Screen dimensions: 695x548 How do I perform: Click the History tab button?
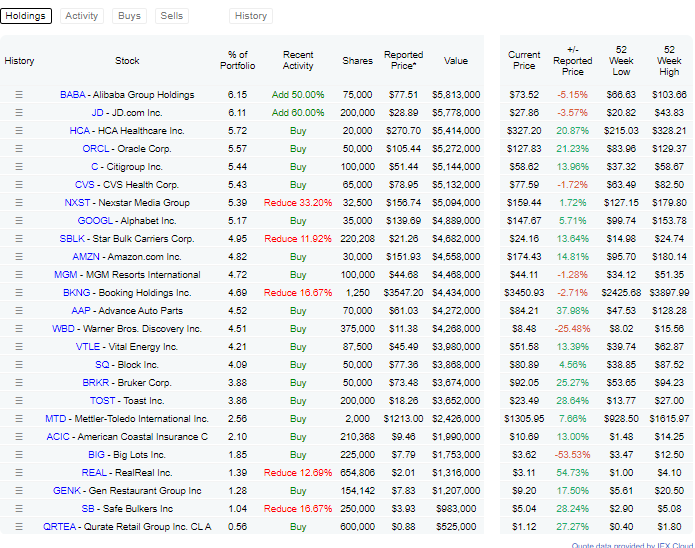[x=251, y=16]
